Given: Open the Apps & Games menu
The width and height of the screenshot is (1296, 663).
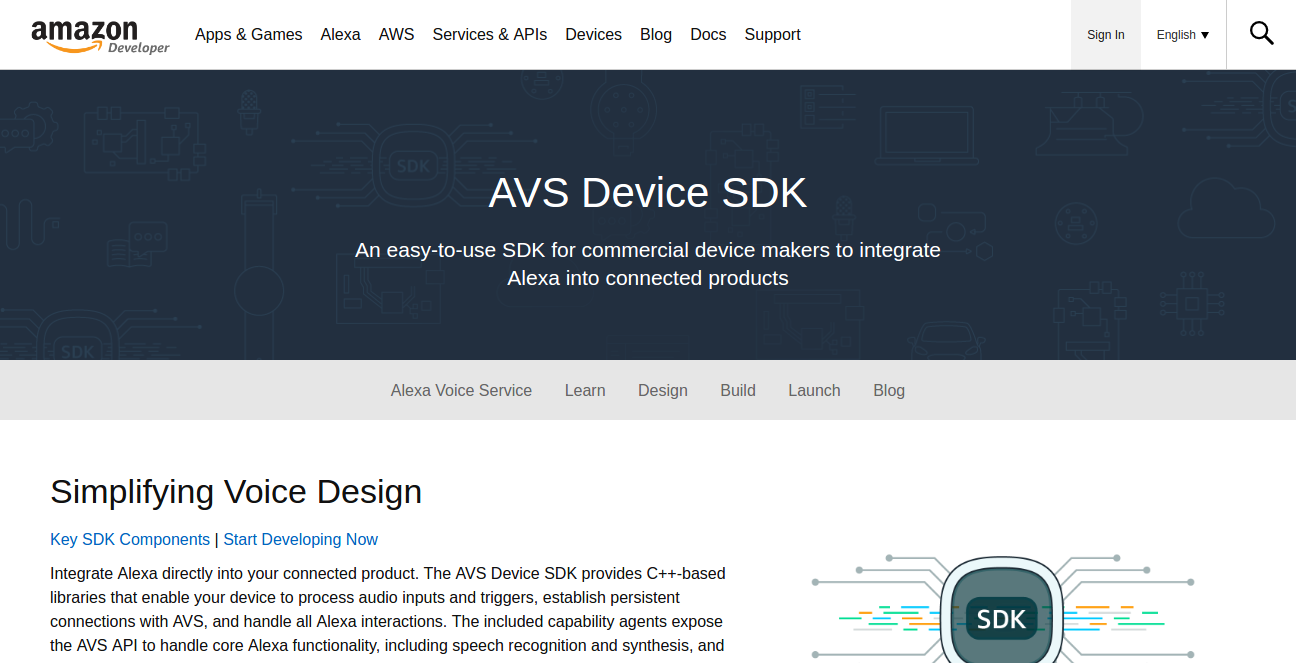Looking at the screenshot, I should [x=248, y=34].
